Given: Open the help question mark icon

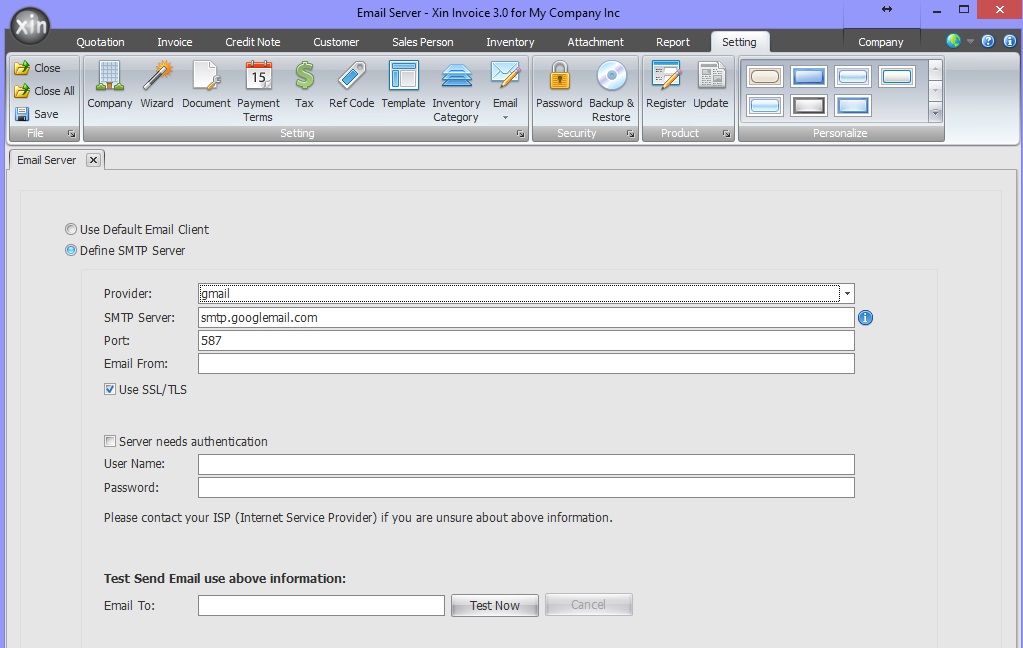Looking at the screenshot, I should 988,41.
